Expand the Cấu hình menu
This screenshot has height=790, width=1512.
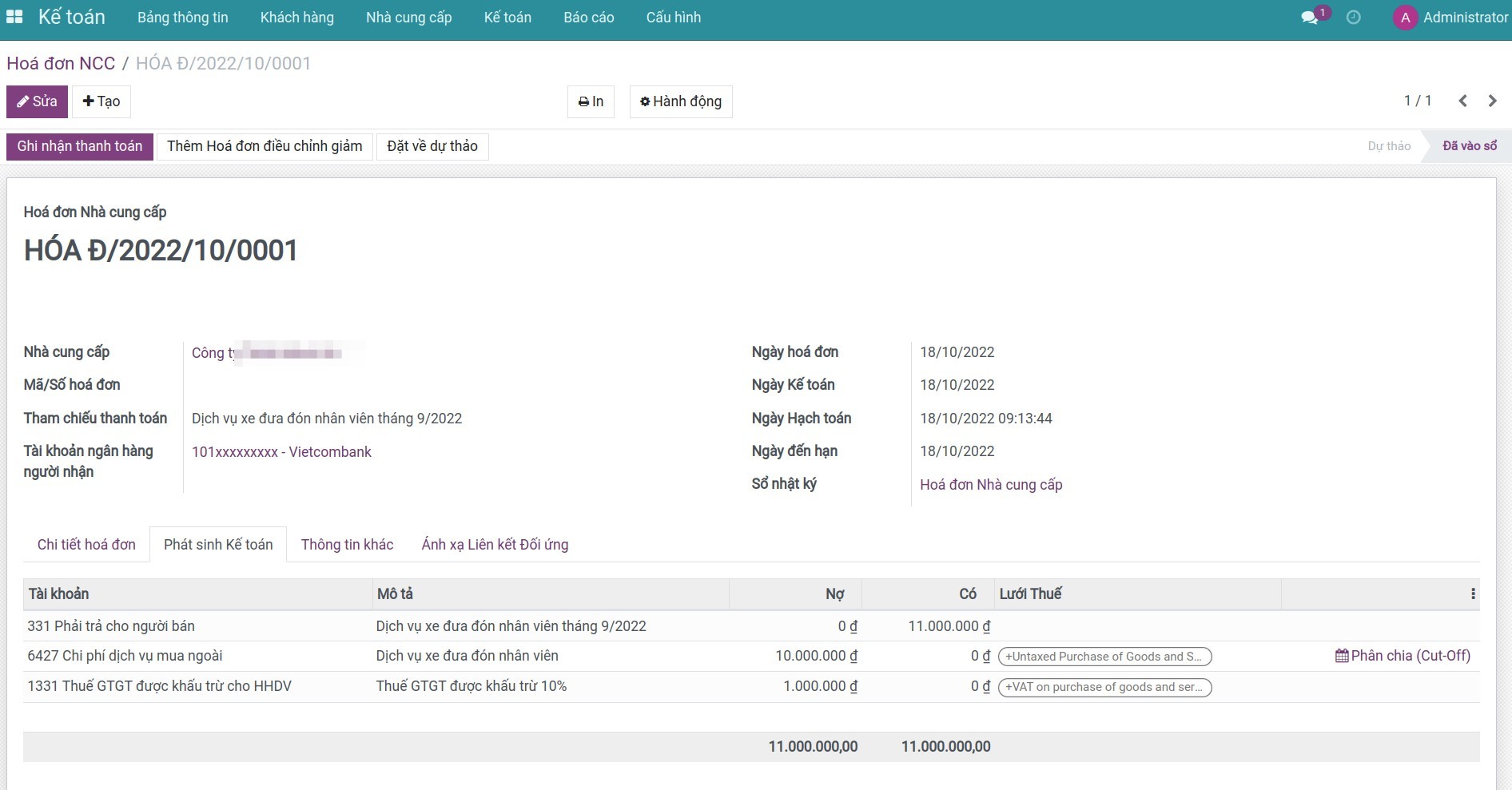pos(673,18)
